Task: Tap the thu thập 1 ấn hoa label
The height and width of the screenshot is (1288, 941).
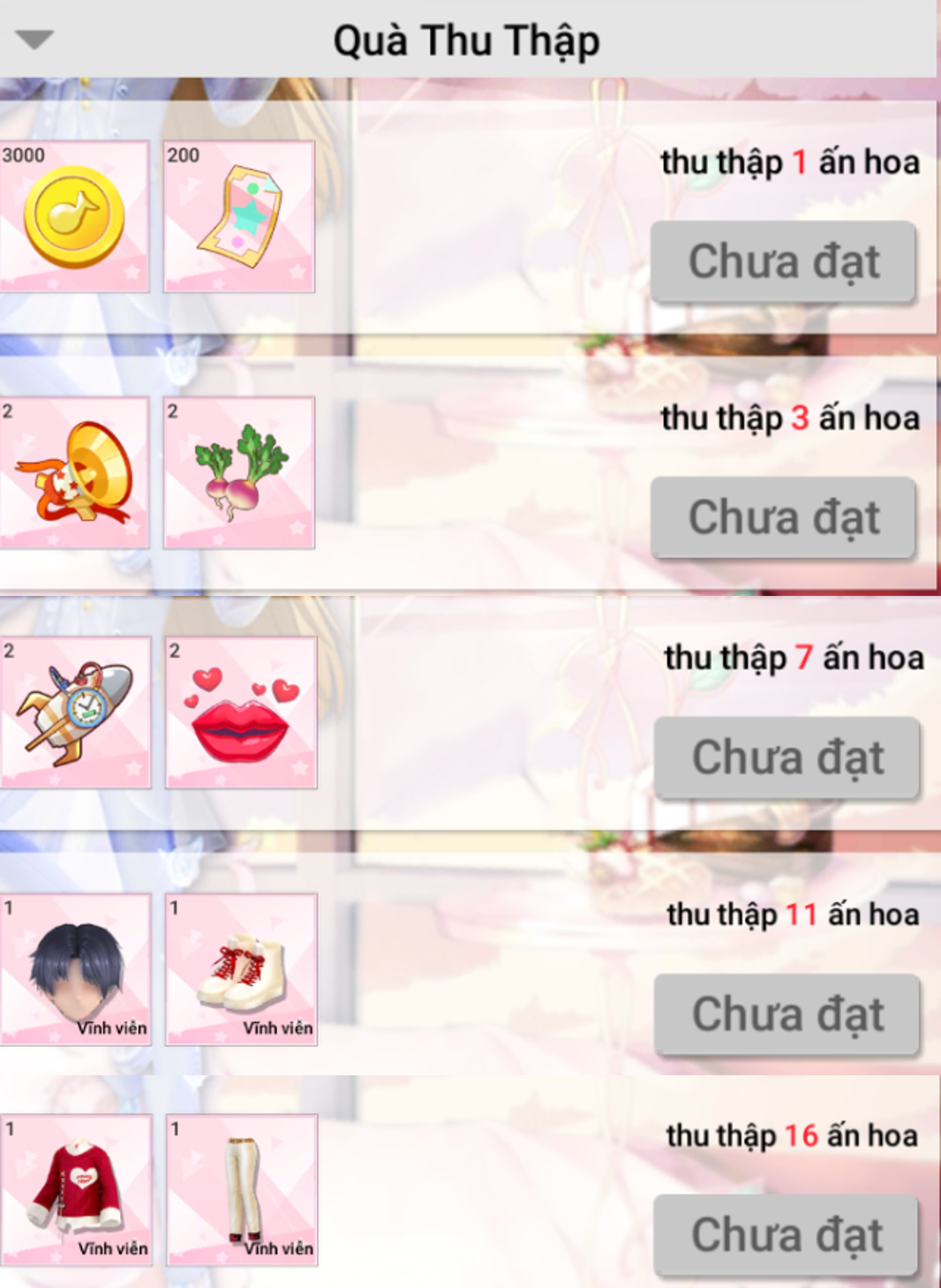Action: point(790,162)
